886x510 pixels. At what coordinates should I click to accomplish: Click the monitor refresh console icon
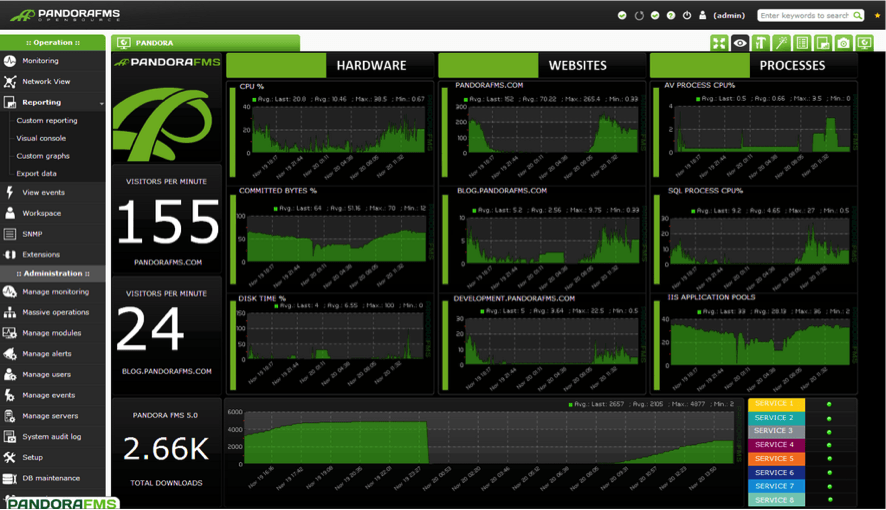(865, 43)
